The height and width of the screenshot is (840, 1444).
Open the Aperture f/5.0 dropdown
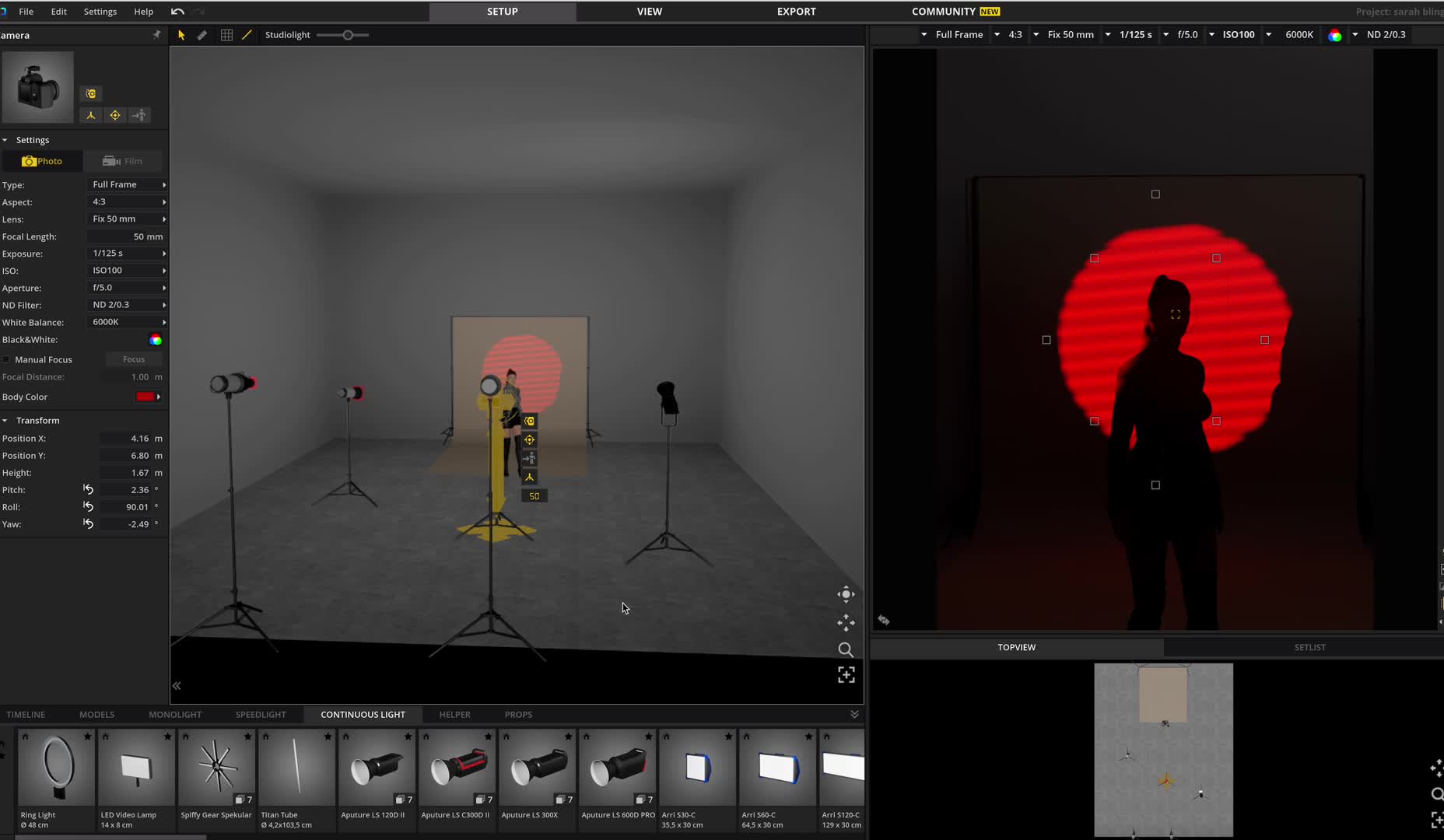coord(128,288)
